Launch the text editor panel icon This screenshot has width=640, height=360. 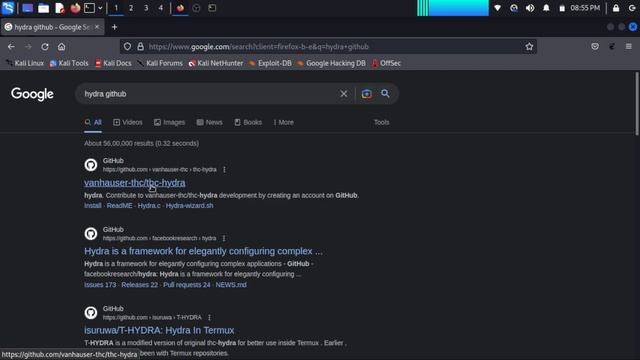[60, 8]
